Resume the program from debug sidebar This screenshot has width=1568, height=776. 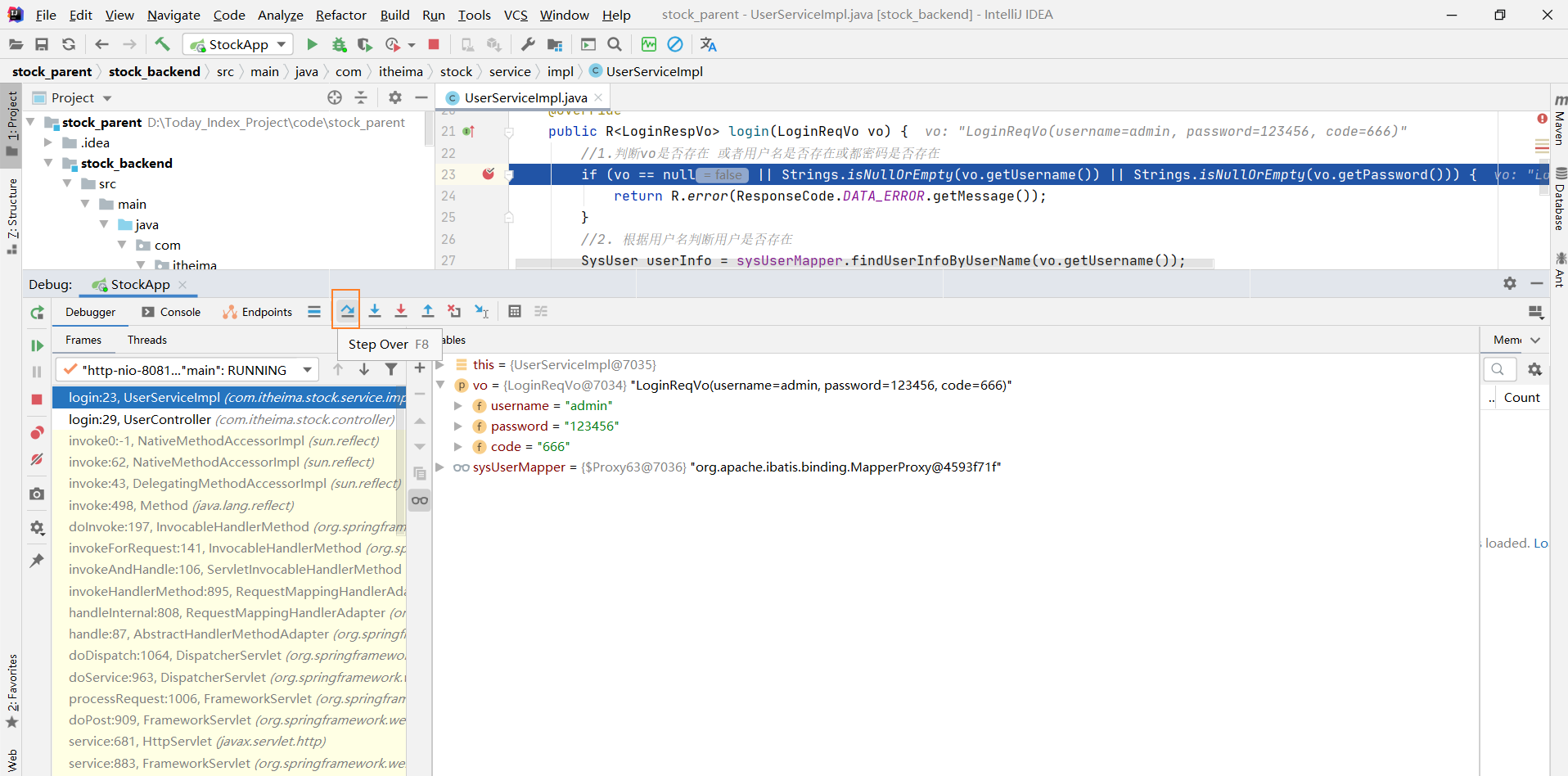pyautogui.click(x=37, y=345)
